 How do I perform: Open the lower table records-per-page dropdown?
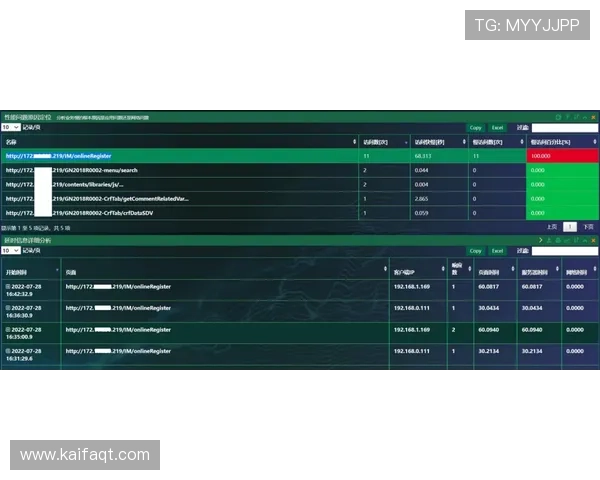coord(11,251)
